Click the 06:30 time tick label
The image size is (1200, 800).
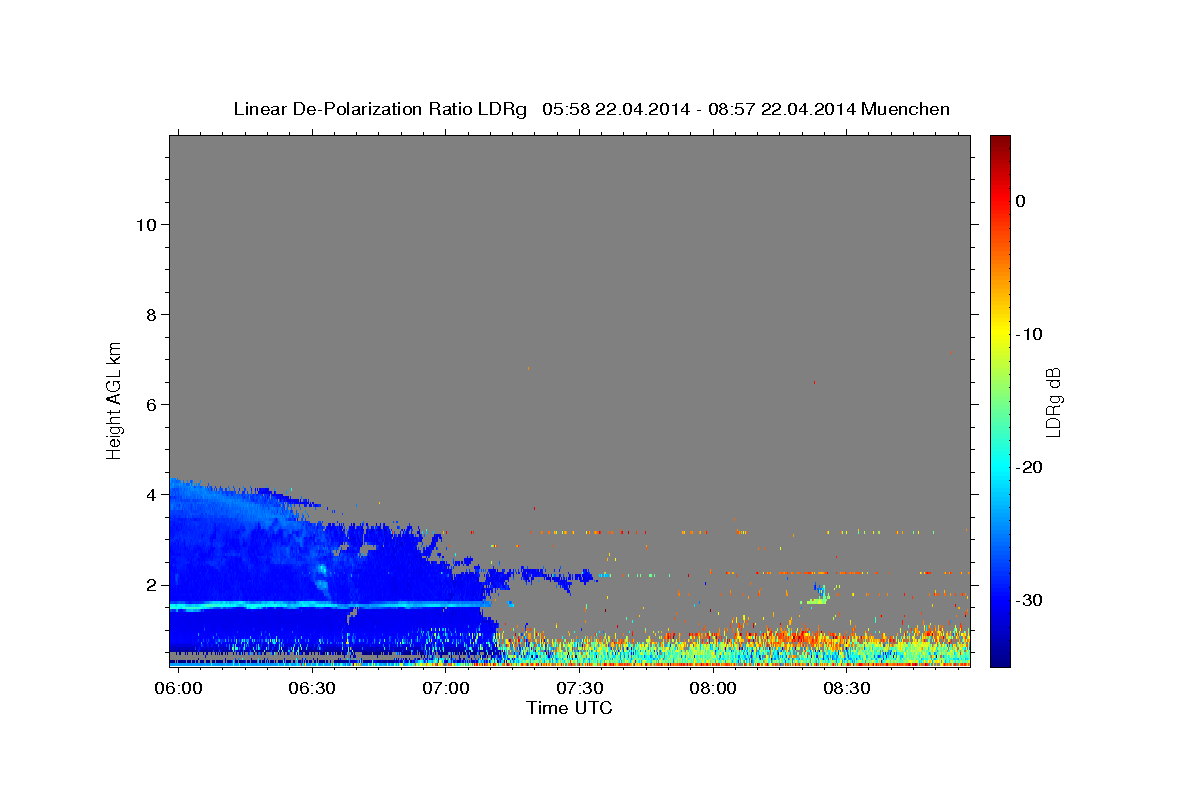(311, 689)
